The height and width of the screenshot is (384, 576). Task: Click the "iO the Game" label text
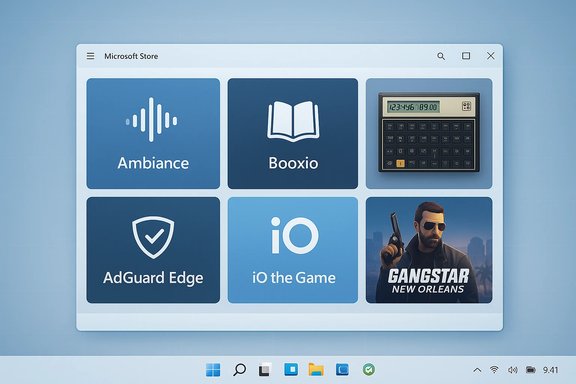(294, 278)
